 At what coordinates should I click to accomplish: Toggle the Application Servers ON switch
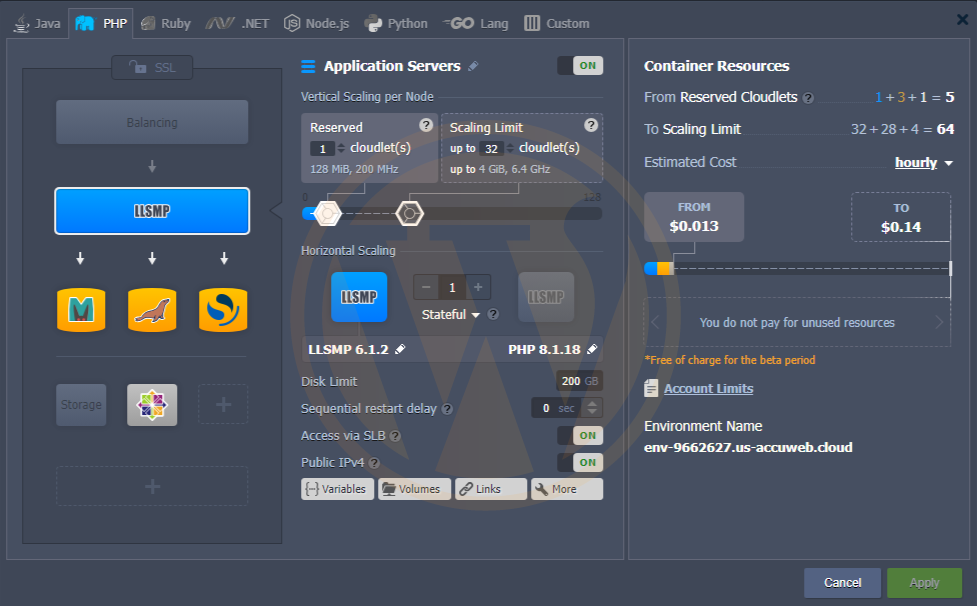pos(580,66)
